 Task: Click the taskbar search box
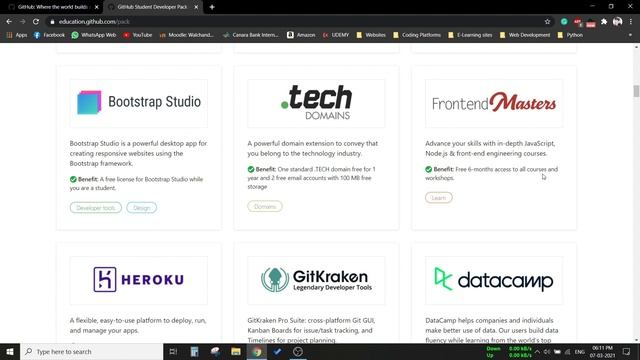(x=91, y=351)
